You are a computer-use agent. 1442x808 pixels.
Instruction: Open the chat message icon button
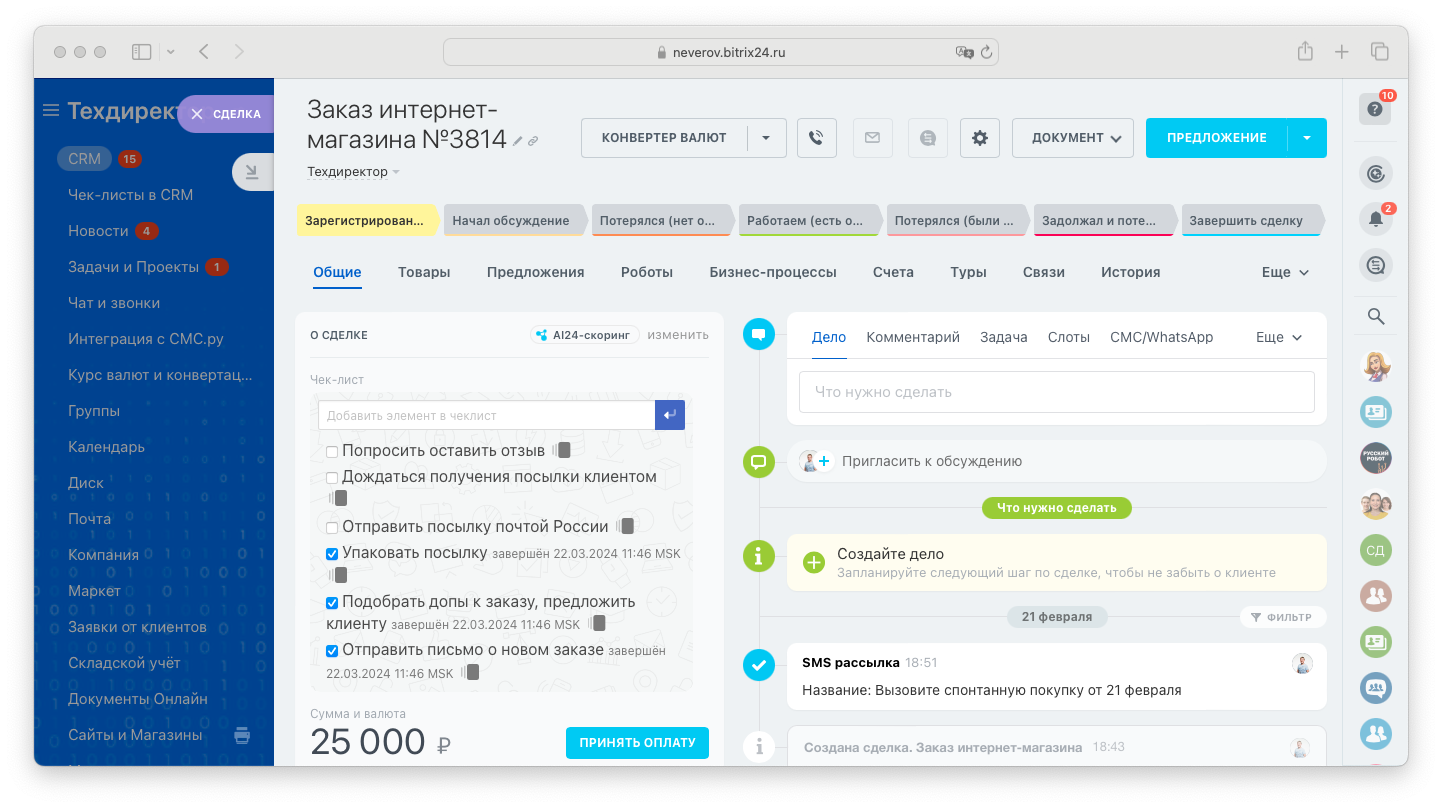[x=928, y=138]
